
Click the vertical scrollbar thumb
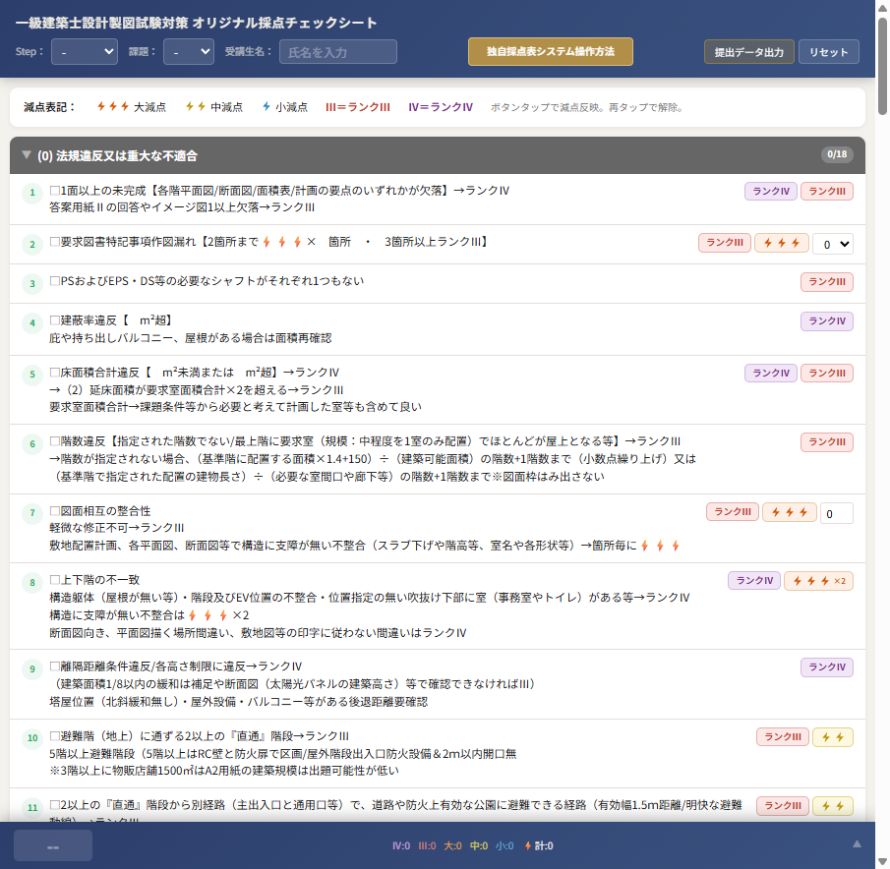[883, 65]
